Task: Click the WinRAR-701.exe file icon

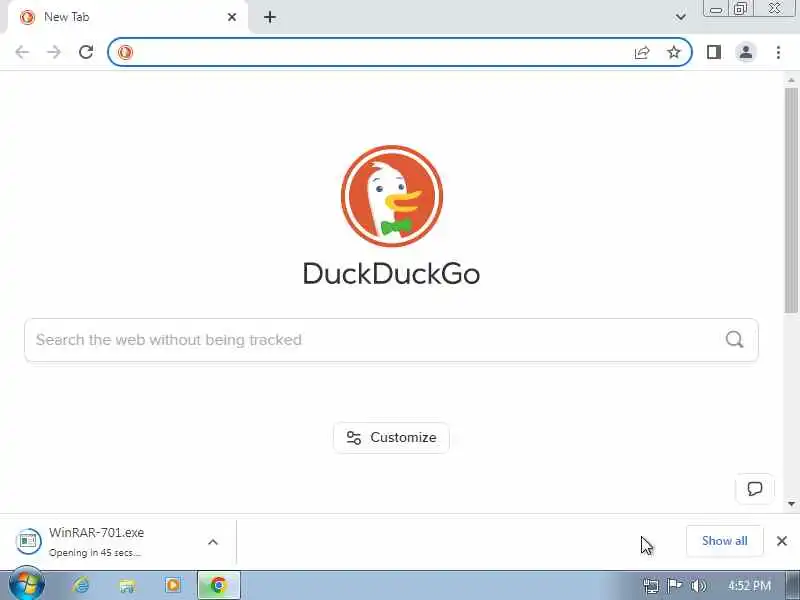Action: [x=29, y=541]
